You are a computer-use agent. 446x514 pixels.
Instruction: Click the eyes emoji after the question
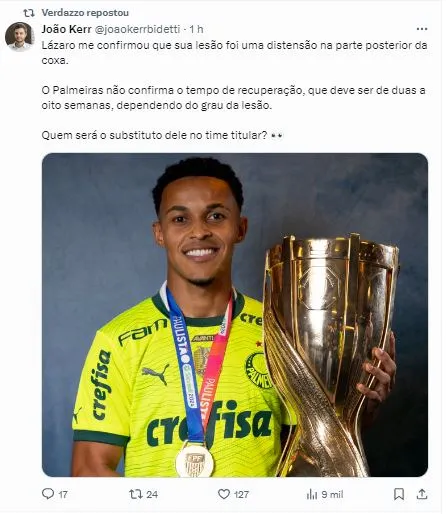point(277,136)
